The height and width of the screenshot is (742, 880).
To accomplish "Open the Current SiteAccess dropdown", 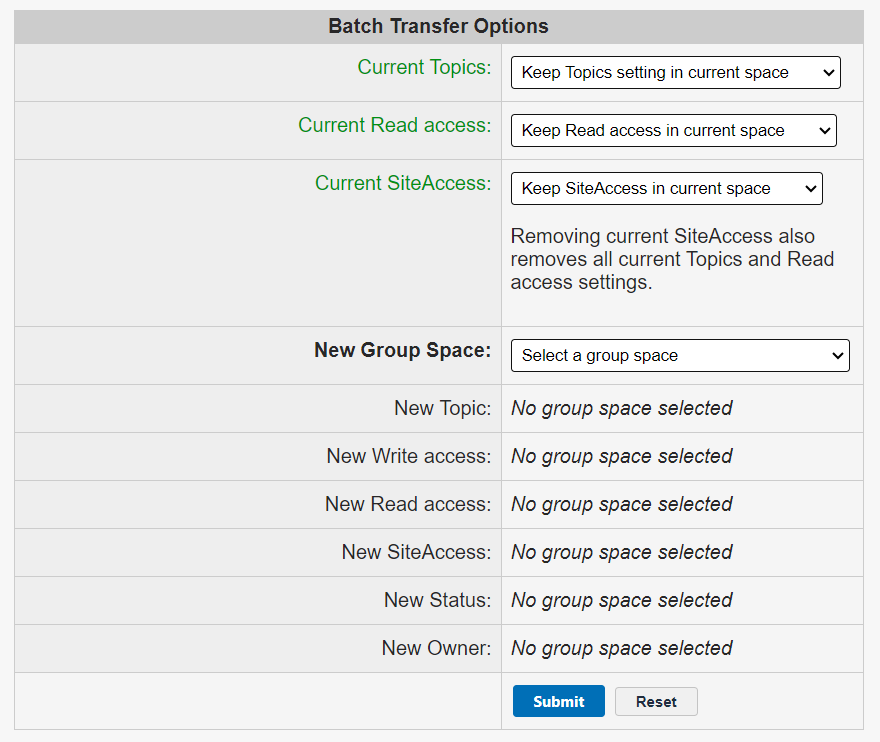I will click(x=667, y=189).
